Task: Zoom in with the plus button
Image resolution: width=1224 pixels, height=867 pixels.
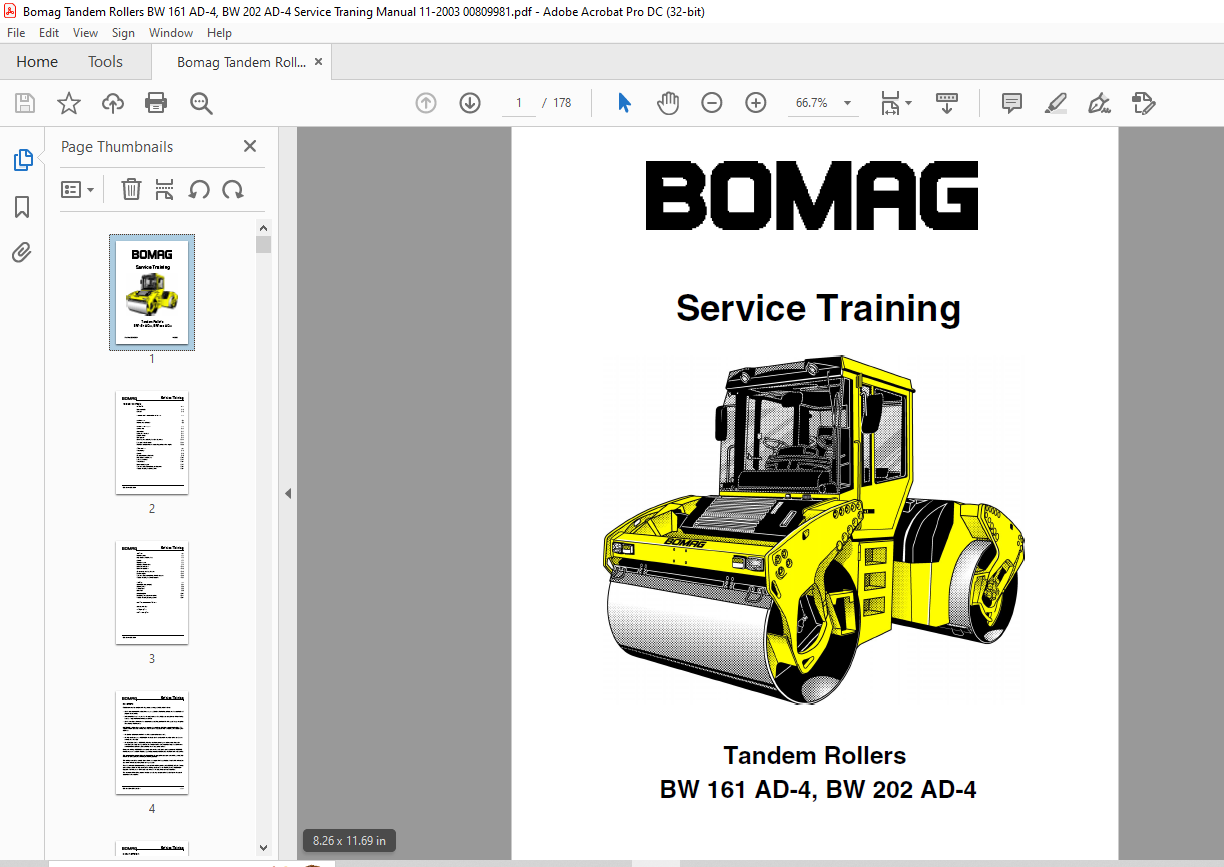Action: [756, 103]
